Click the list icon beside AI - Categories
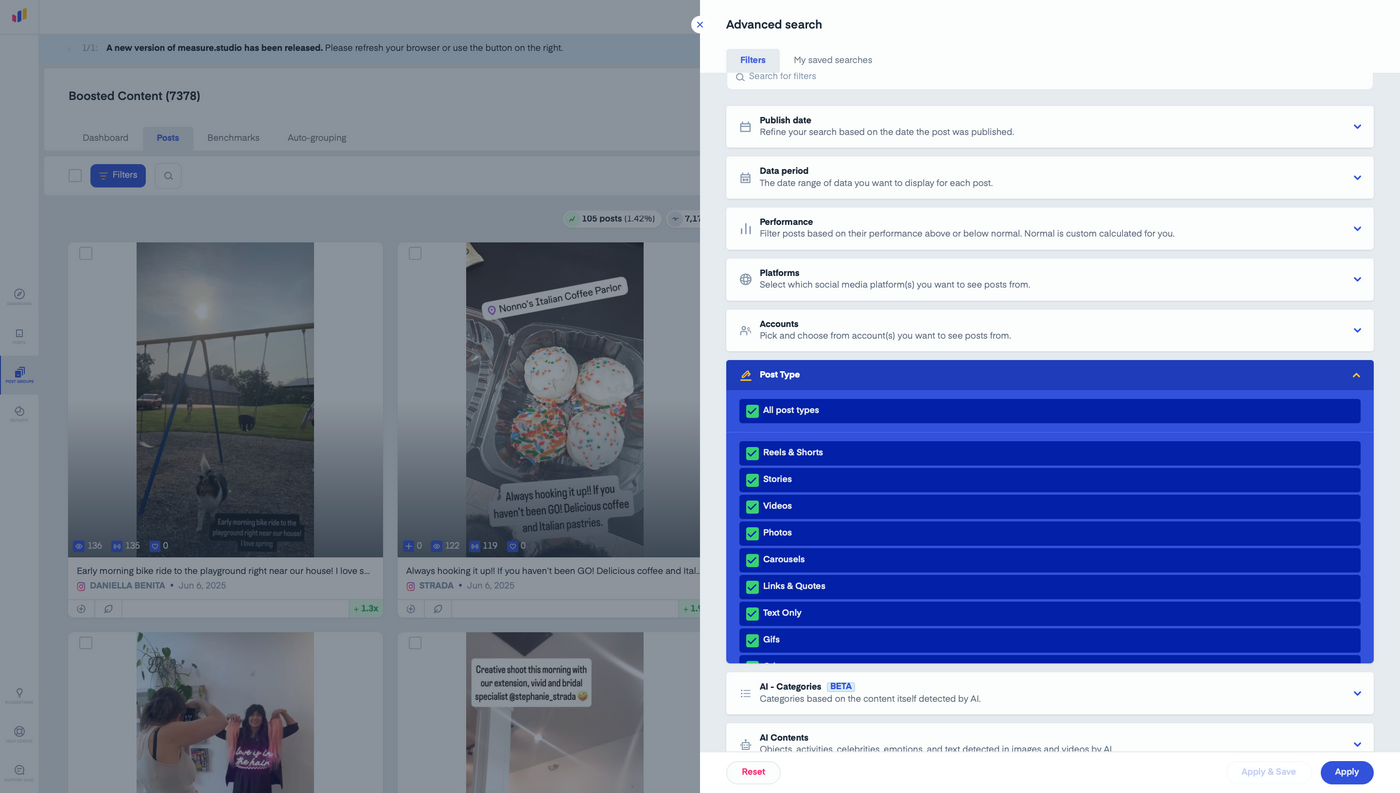The width and height of the screenshot is (1400, 793). point(745,693)
